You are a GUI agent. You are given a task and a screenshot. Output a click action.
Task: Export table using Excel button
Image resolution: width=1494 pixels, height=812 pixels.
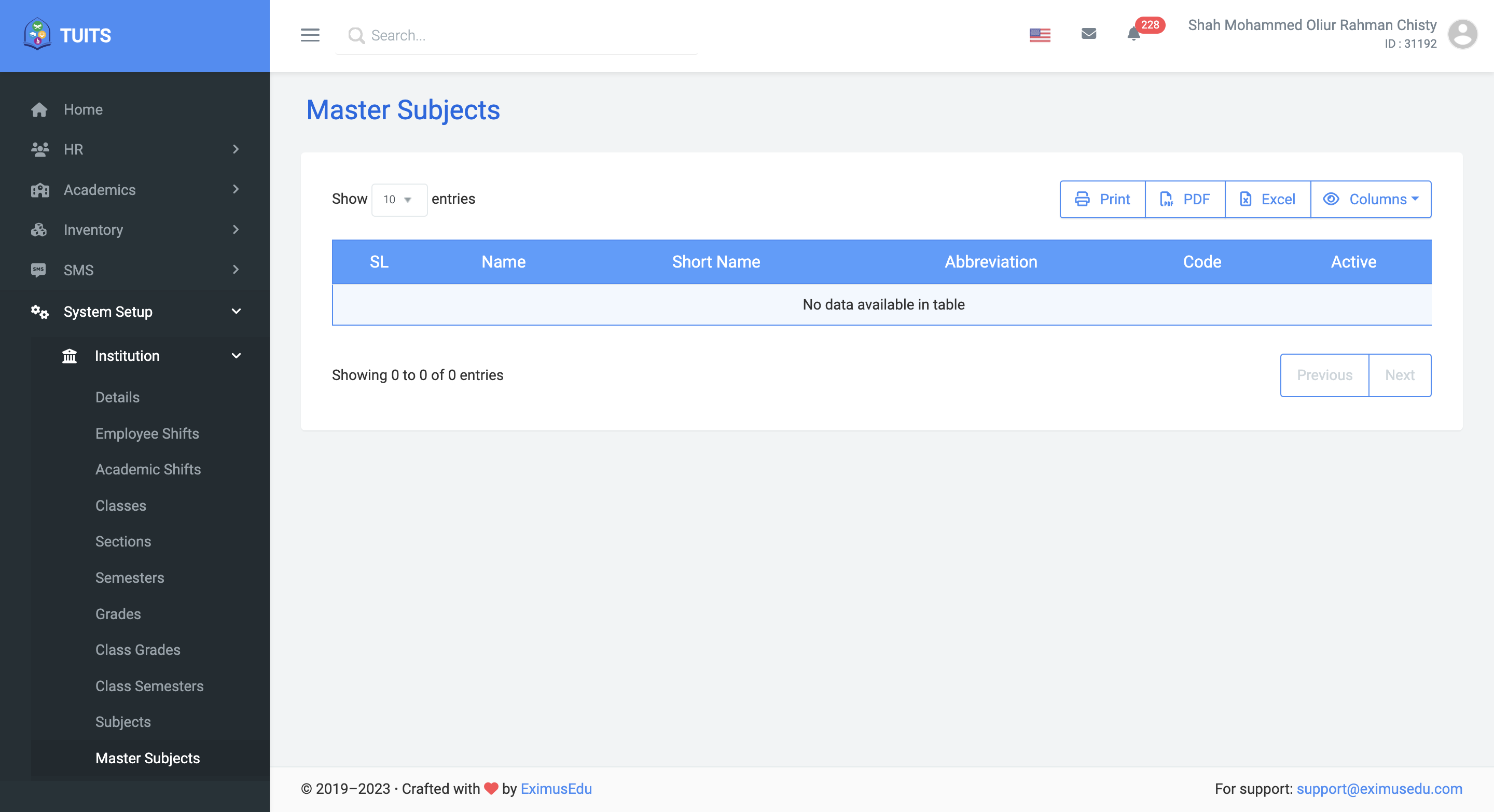point(1267,200)
